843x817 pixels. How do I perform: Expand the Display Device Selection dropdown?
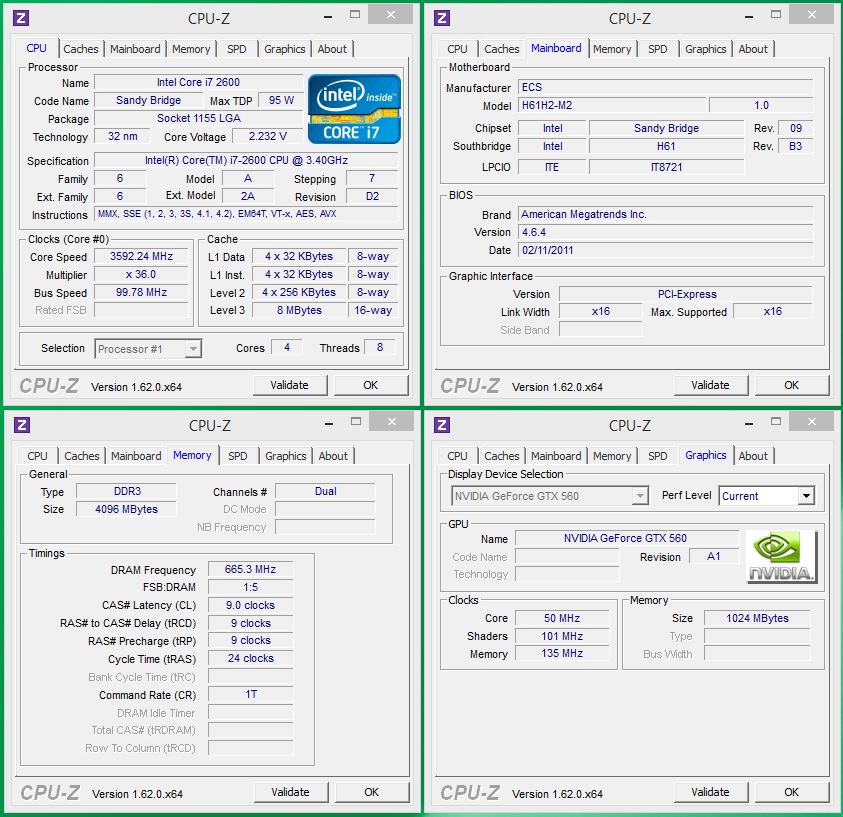click(640, 496)
